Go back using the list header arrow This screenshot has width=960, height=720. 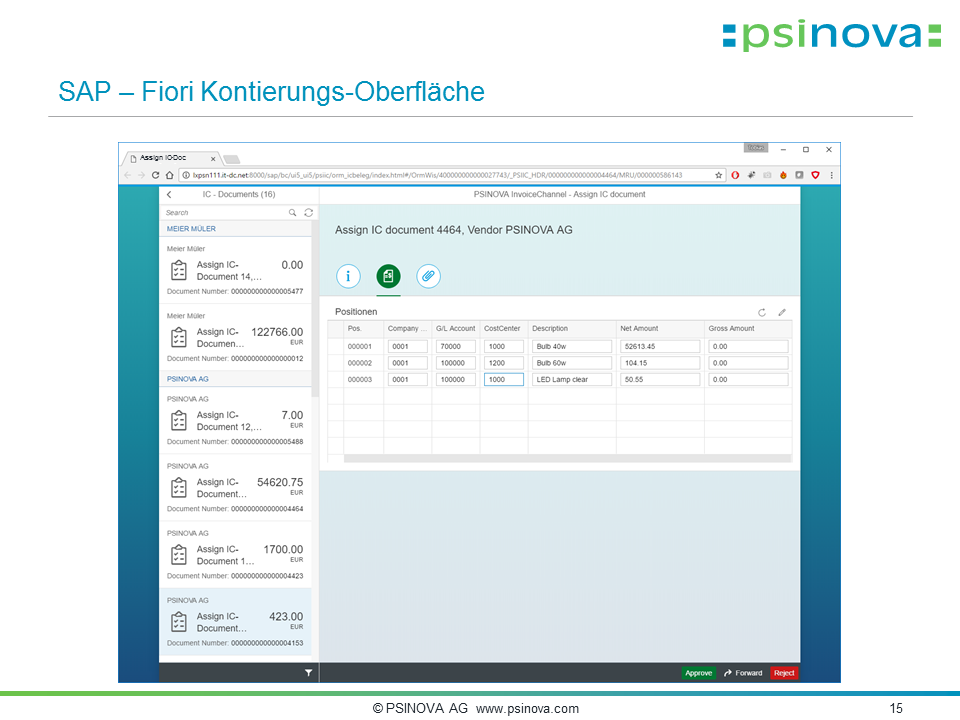[169, 194]
